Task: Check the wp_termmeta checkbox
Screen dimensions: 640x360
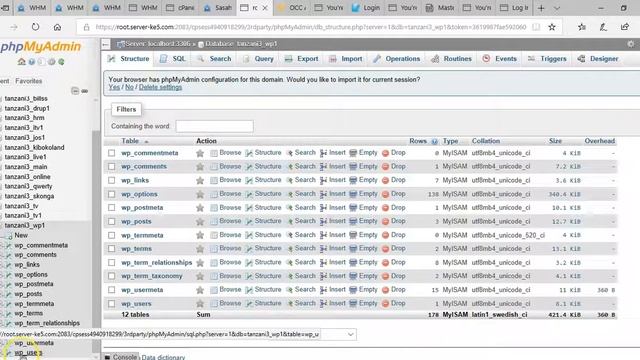Action: [111, 236]
